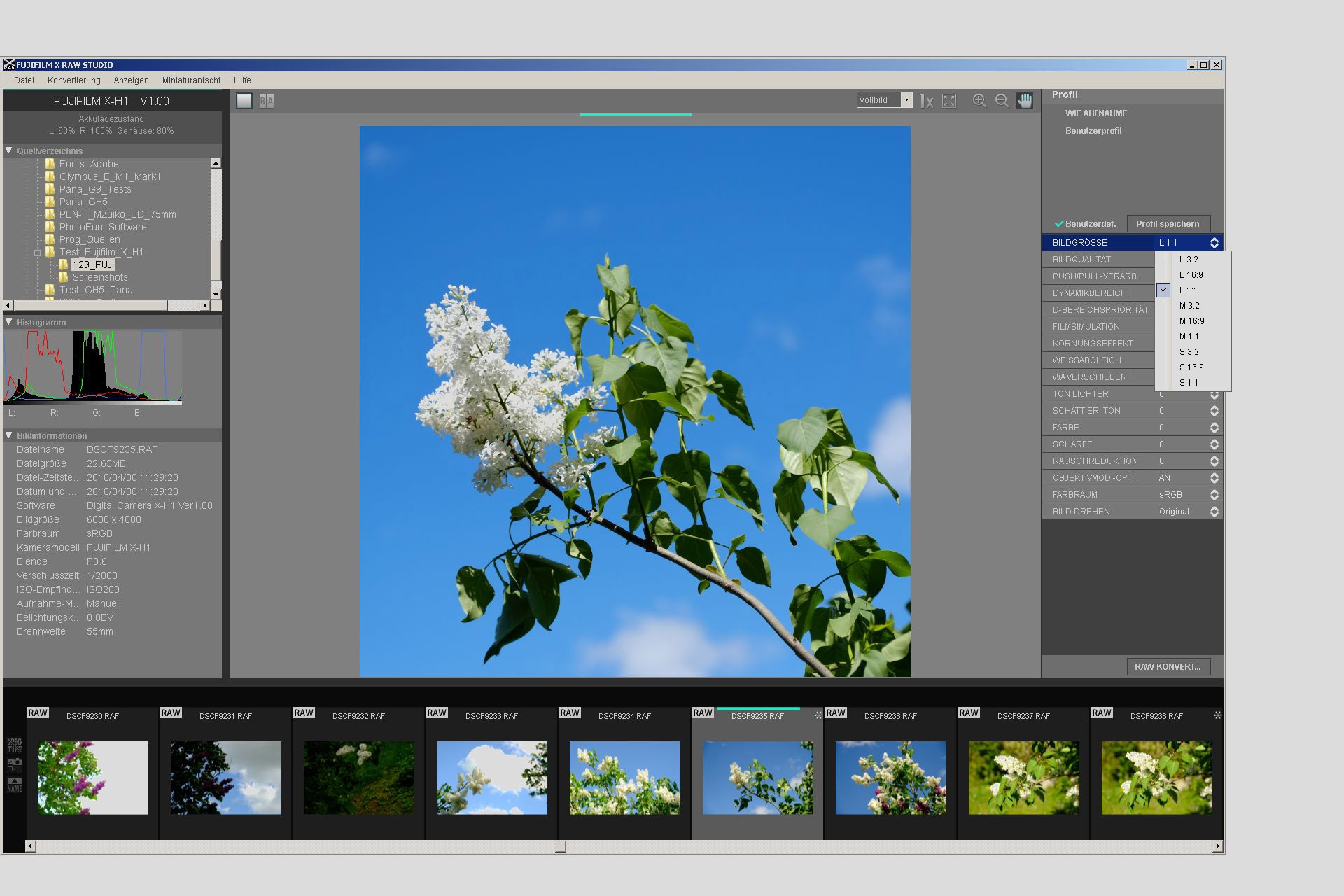
Task: Toggle the before/after comparison view icon
Action: pos(267,101)
